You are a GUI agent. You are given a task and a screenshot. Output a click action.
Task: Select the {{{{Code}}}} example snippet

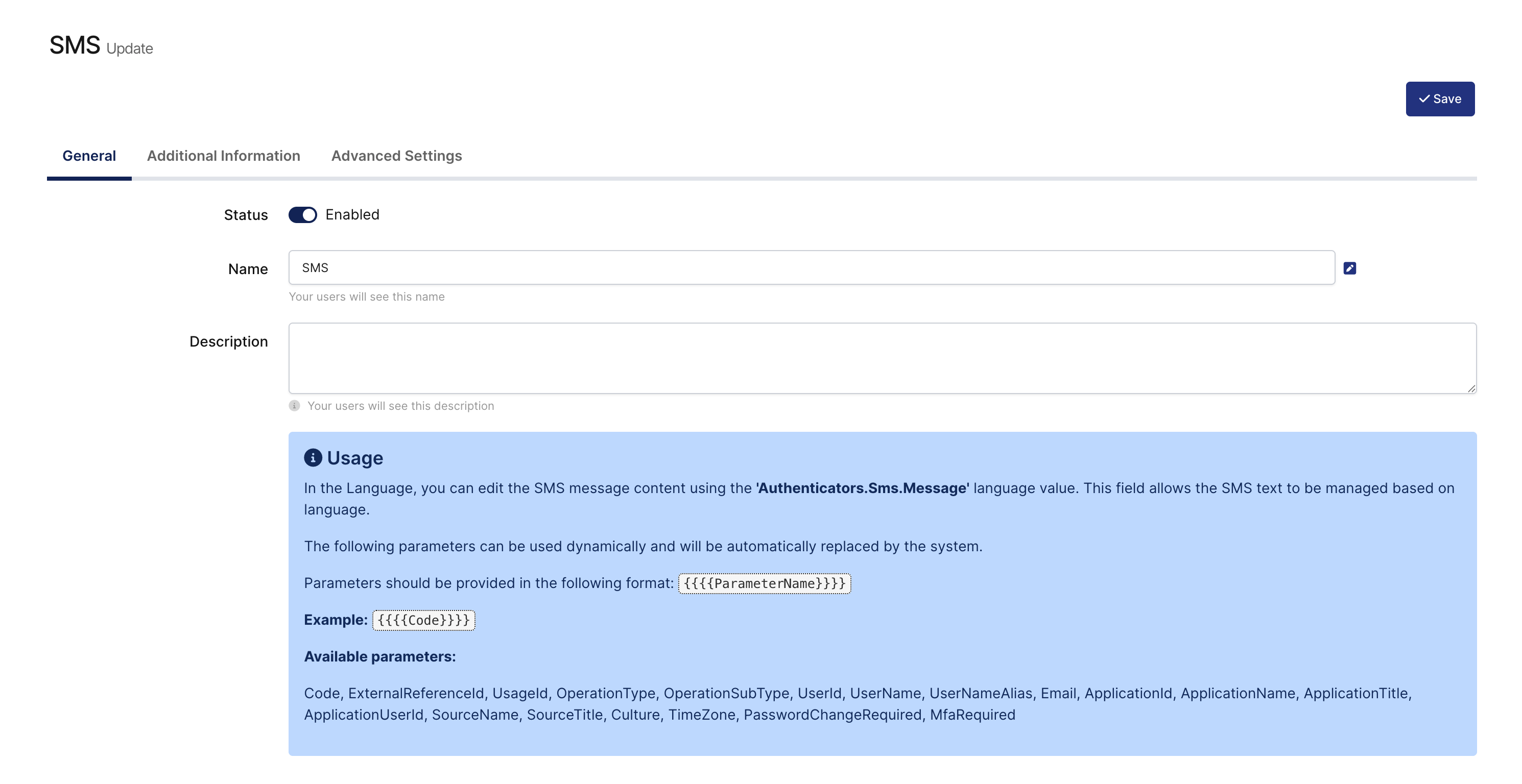tap(423, 620)
